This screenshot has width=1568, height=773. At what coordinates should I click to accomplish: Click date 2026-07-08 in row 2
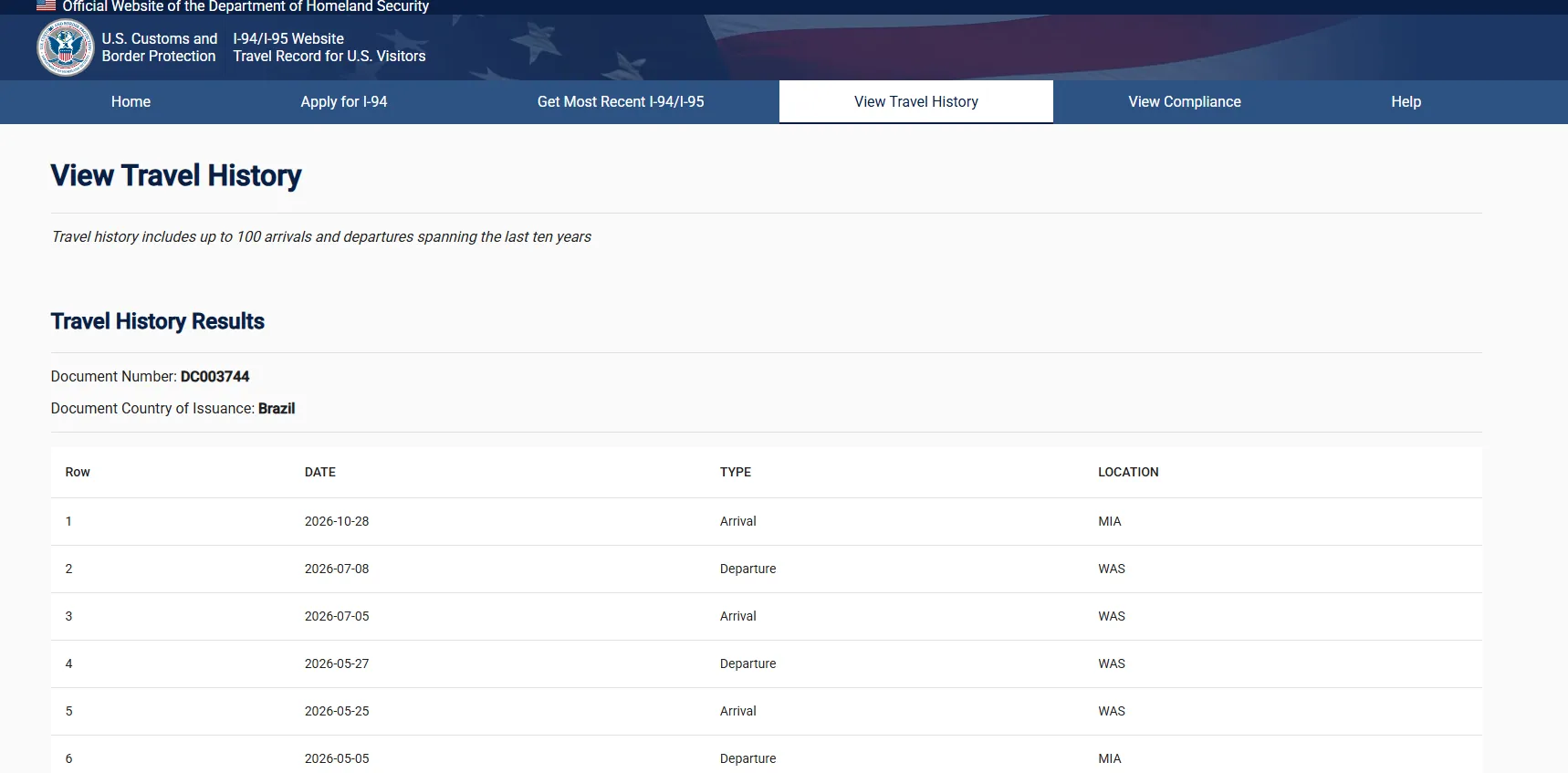point(337,569)
